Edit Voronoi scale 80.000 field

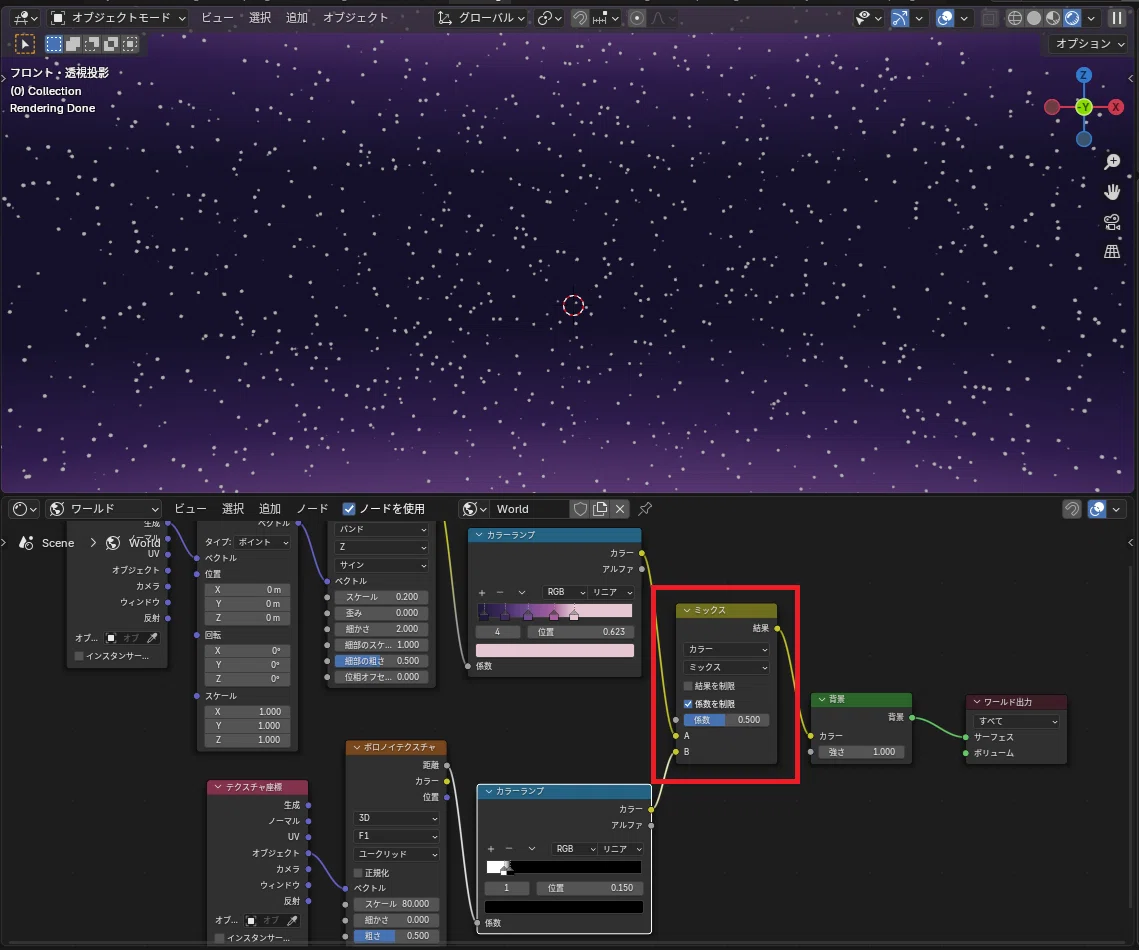tap(396, 904)
